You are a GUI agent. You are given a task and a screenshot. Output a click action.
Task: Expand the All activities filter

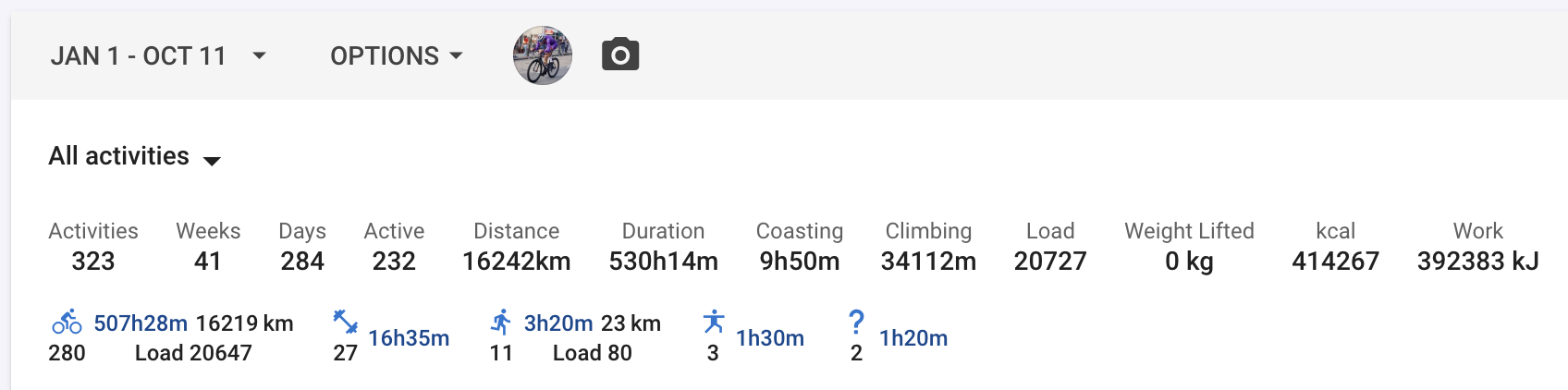point(119,156)
